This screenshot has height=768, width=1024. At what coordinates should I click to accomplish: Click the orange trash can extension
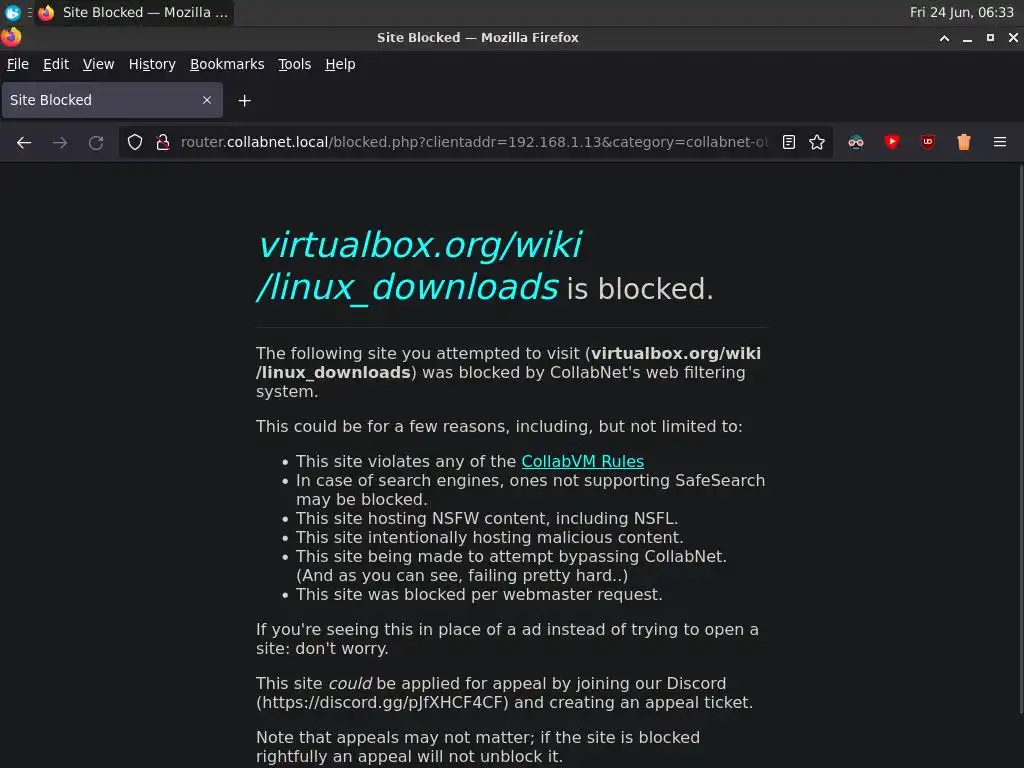(963, 142)
